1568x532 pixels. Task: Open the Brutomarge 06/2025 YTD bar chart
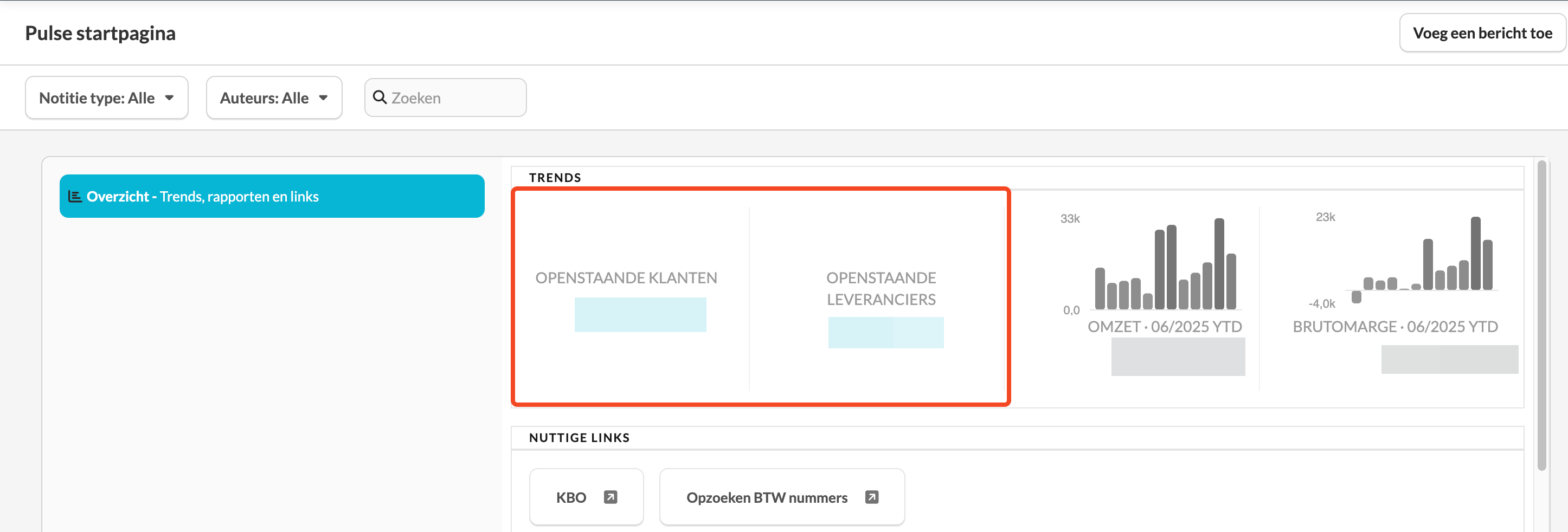point(1422,259)
